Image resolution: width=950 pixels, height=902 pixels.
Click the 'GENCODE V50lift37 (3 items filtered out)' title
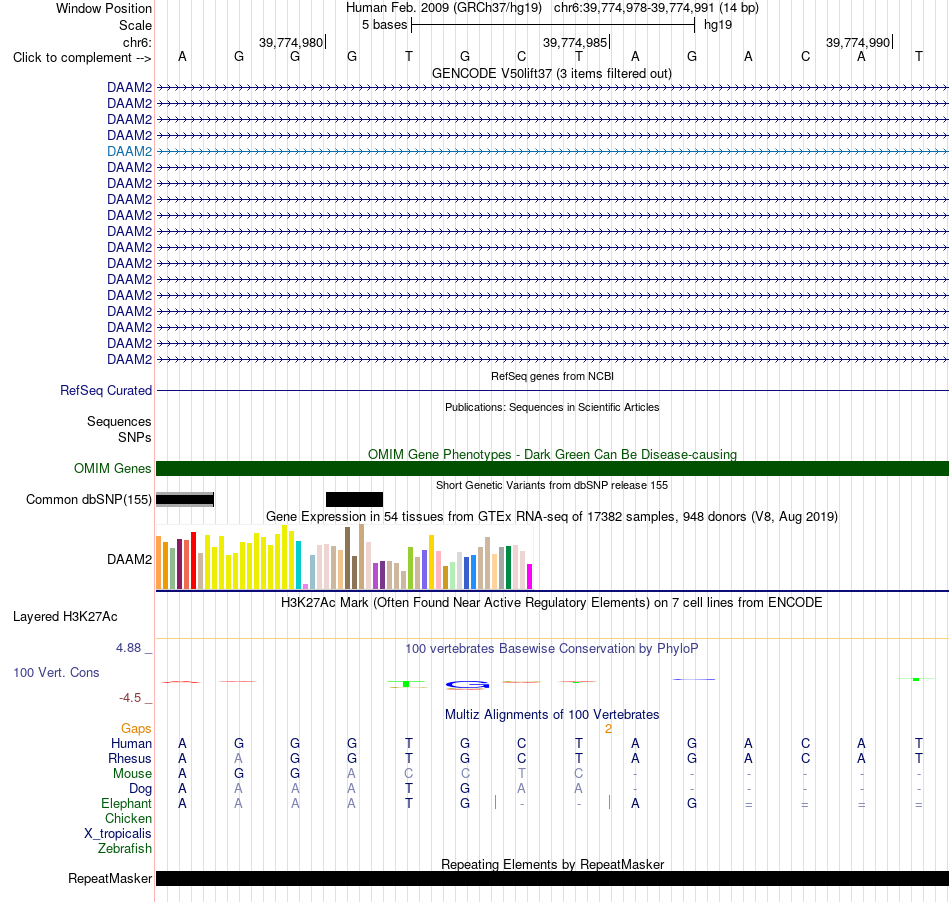[x=551, y=73]
